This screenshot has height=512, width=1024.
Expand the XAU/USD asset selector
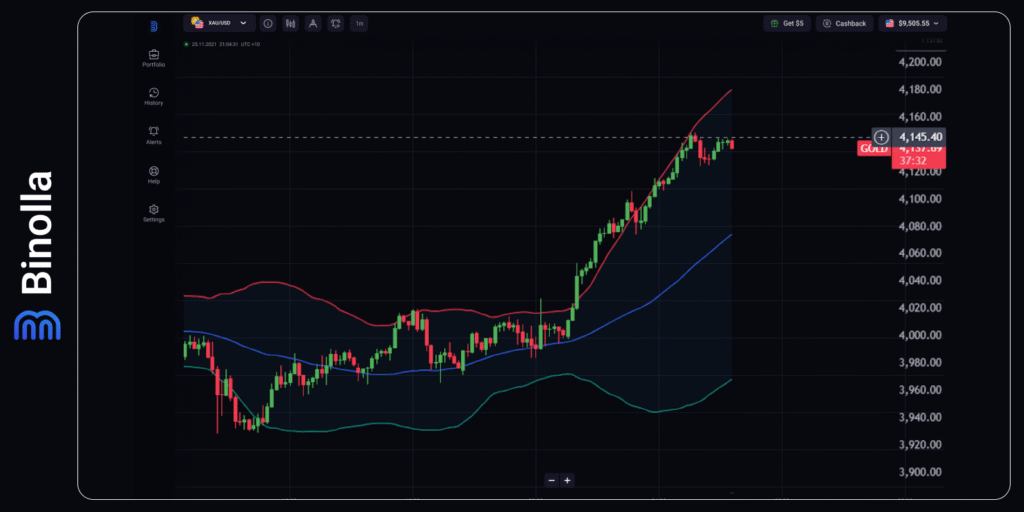[x=219, y=24]
